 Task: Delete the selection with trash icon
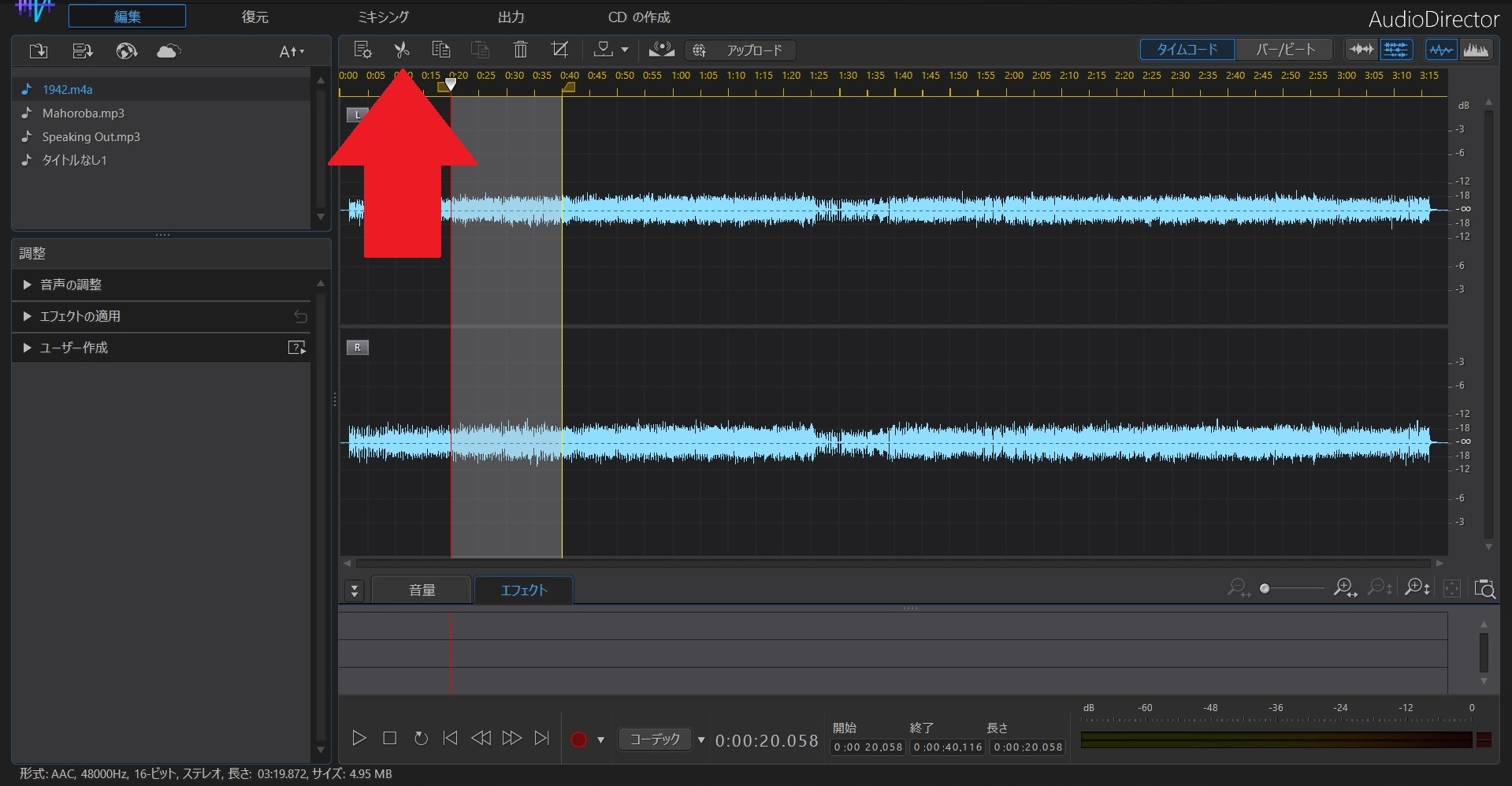click(520, 49)
